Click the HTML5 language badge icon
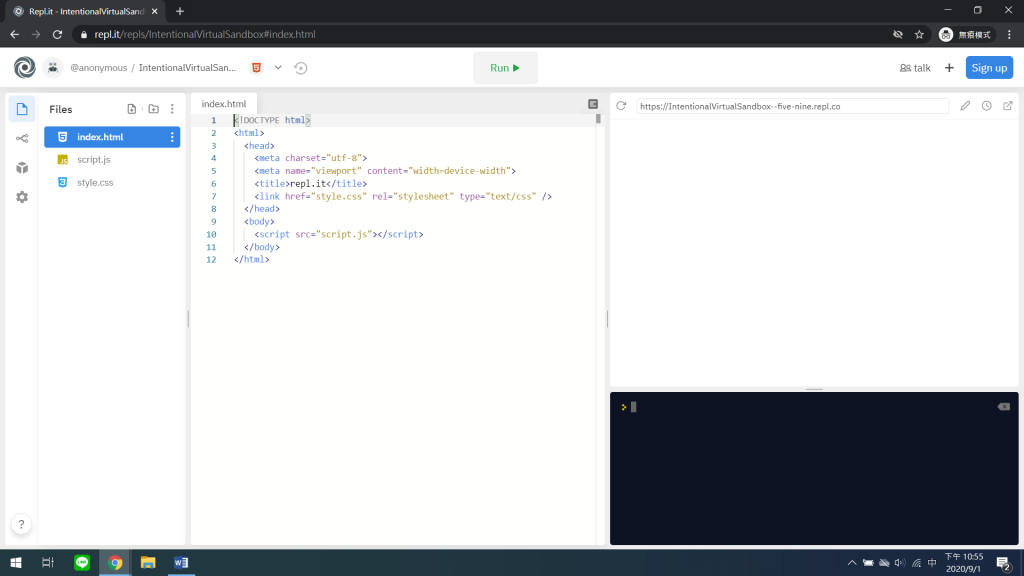This screenshot has height=576, width=1024. 257,67
